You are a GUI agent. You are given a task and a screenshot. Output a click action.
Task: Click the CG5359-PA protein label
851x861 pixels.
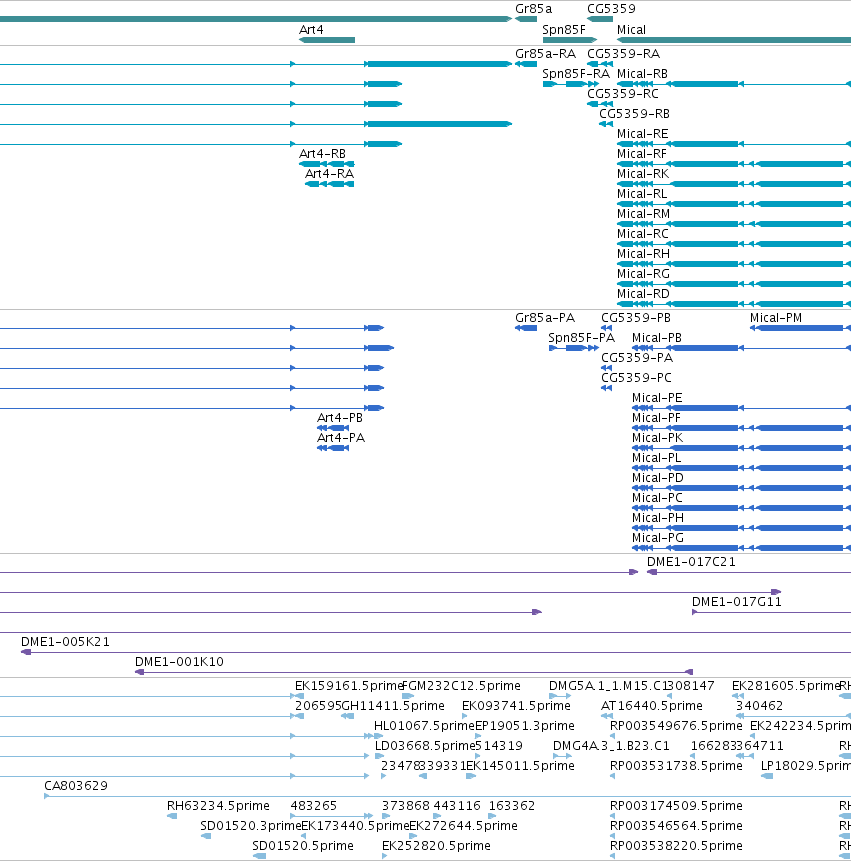[x=637, y=358]
